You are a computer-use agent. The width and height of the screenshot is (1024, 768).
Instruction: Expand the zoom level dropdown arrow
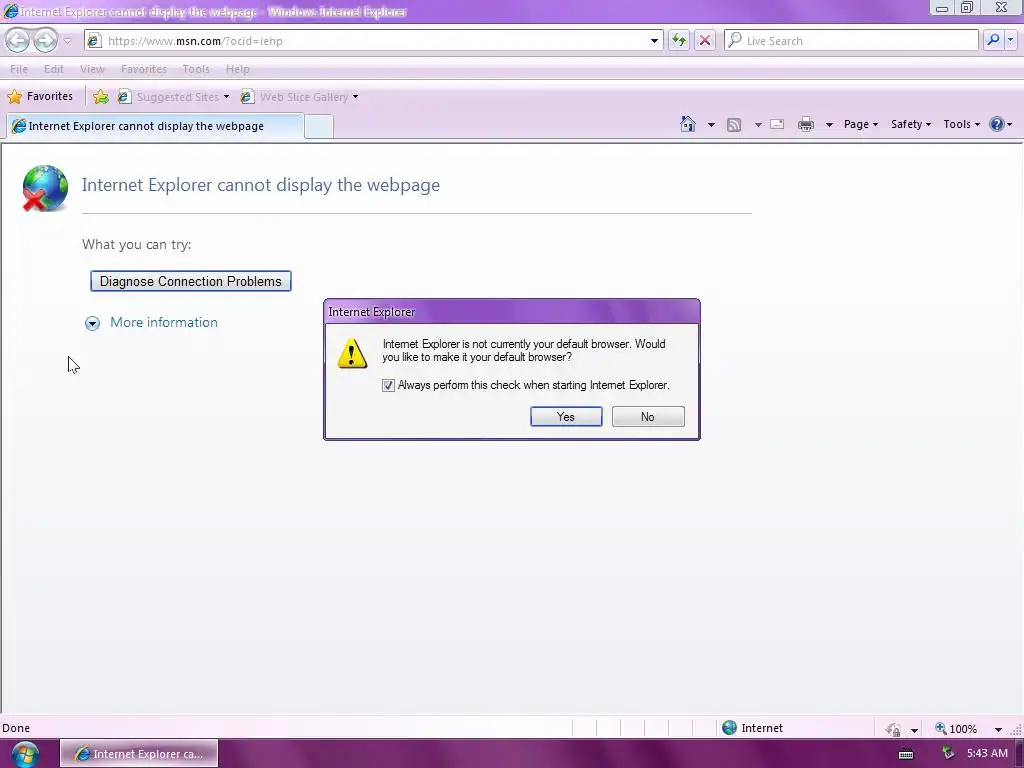pyautogui.click(x=998, y=729)
